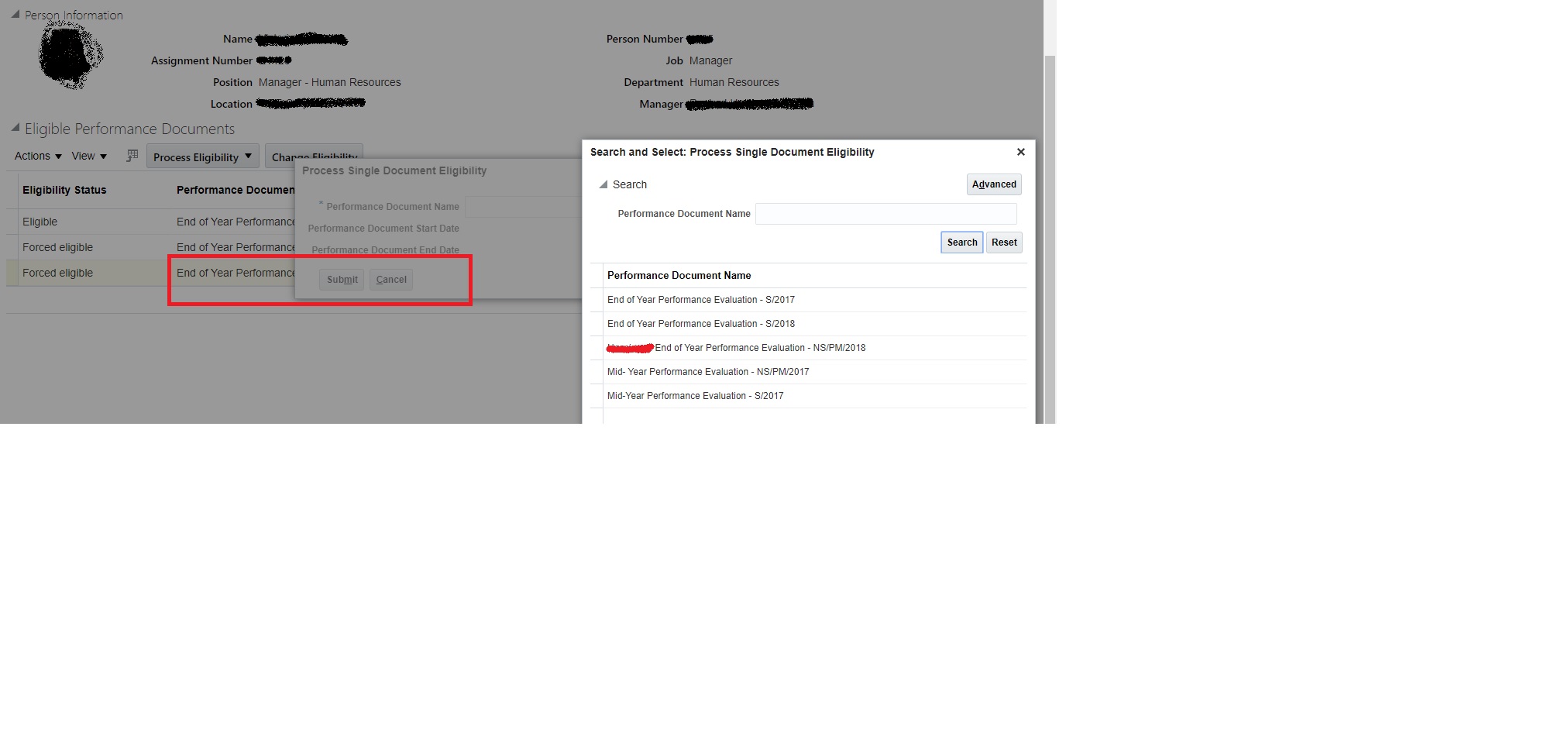Submit the Process Single Document Eligibility form
This screenshot has height=750, width=1568.
341,279
